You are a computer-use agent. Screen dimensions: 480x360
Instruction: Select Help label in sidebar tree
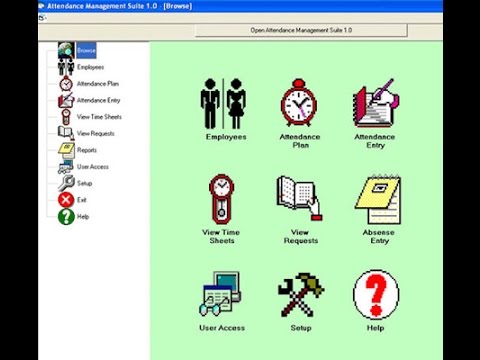point(83,217)
